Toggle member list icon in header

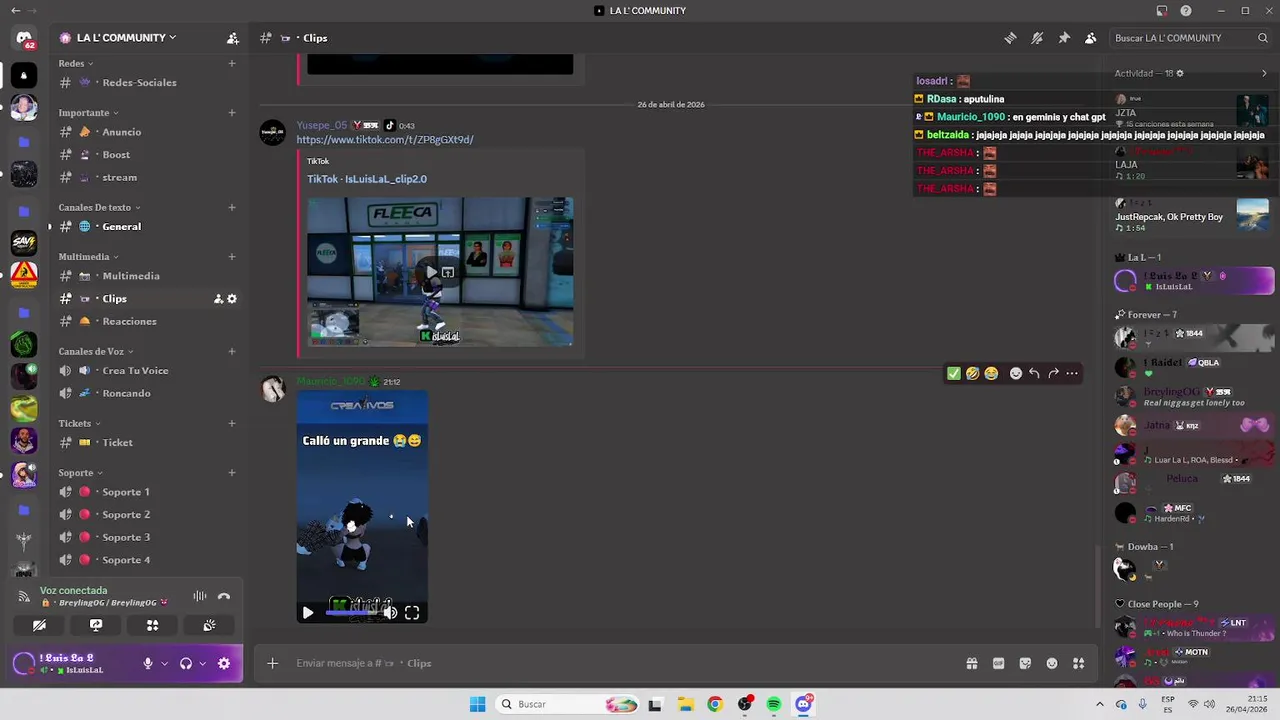tap(1091, 38)
